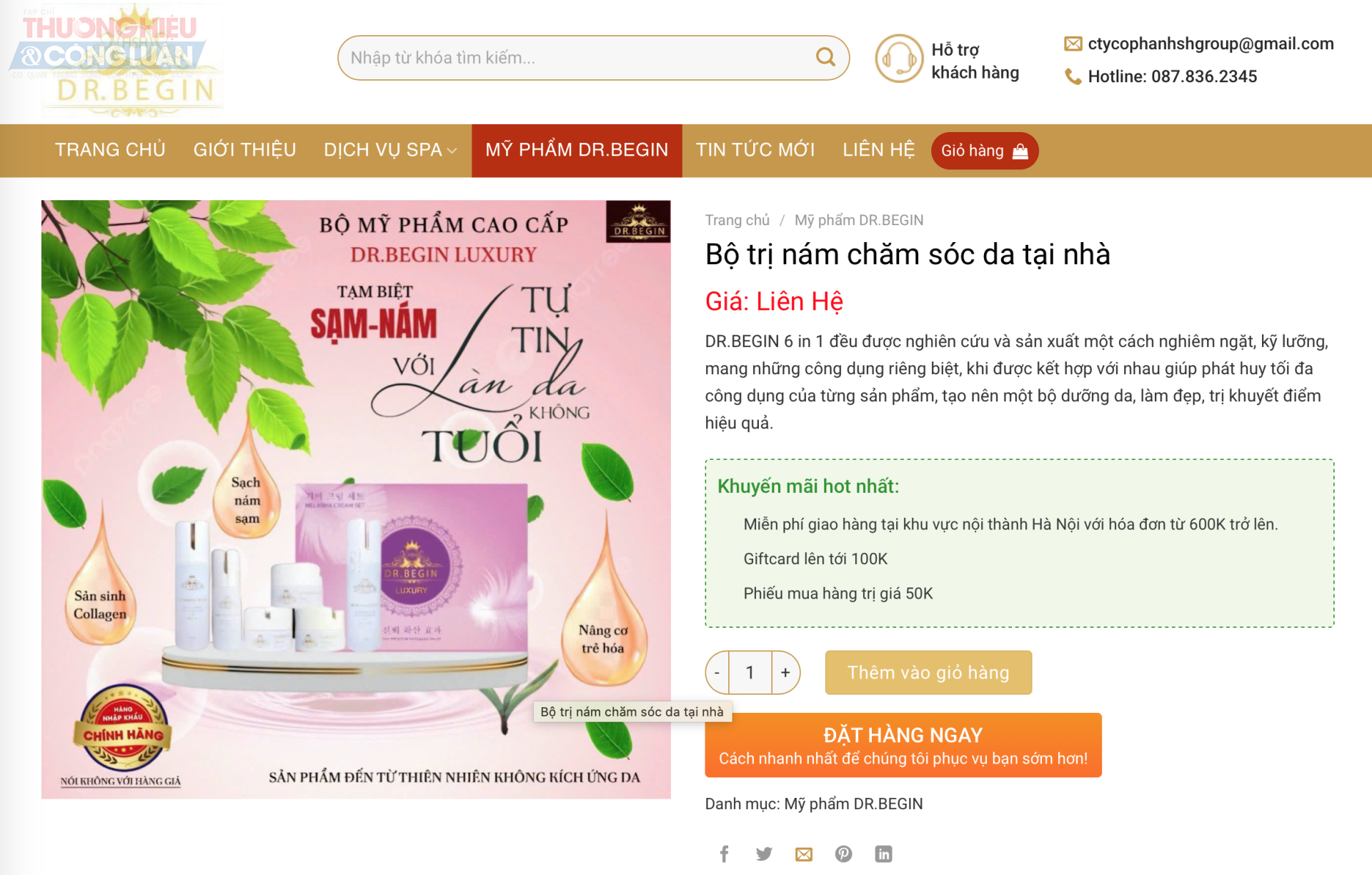Click Thêm vào giỏ hàng button
This screenshot has height=875, width=1372.
tap(928, 672)
